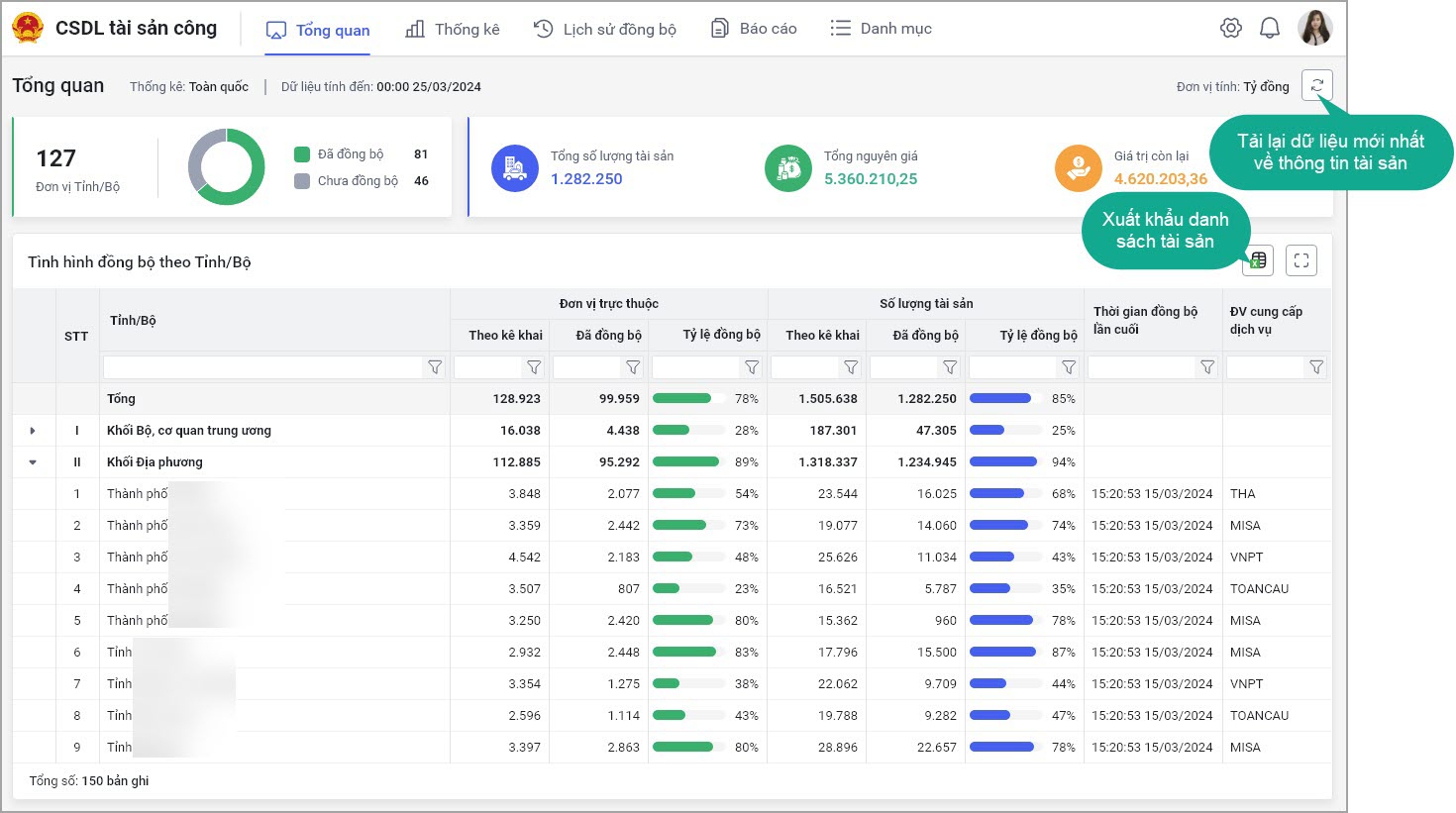Screen dimensions: 1456x813
Task: Click the Excel export icon
Action: (1258, 260)
